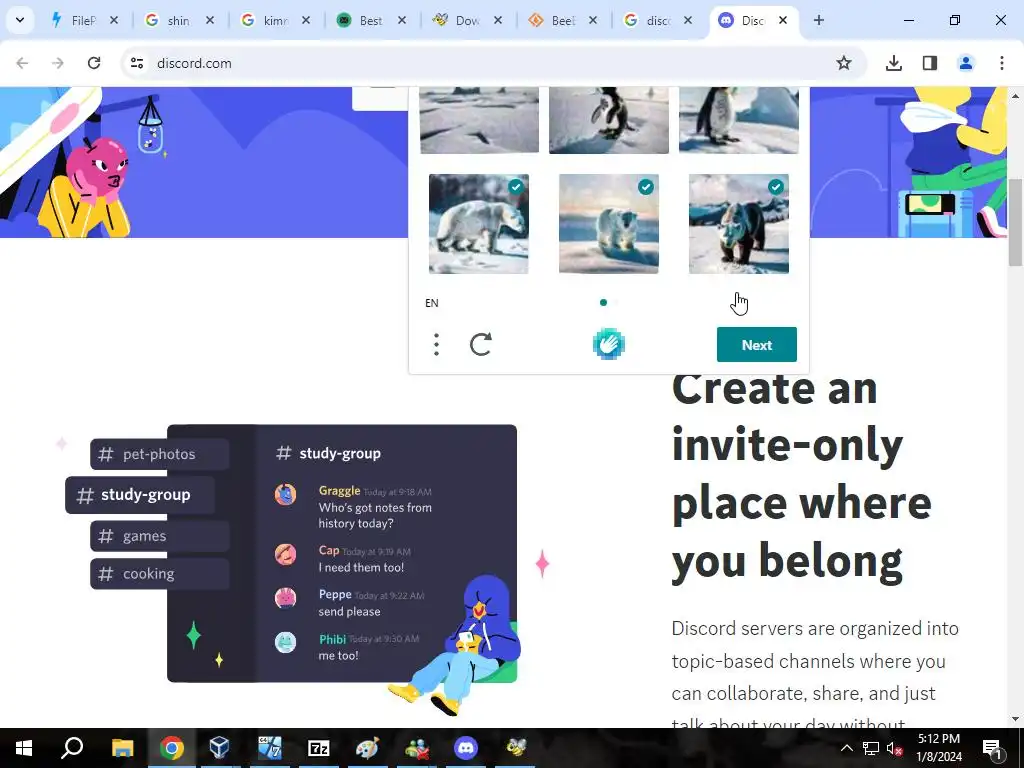
Task: Click the pet-photos channel label
Action: pyautogui.click(x=159, y=454)
